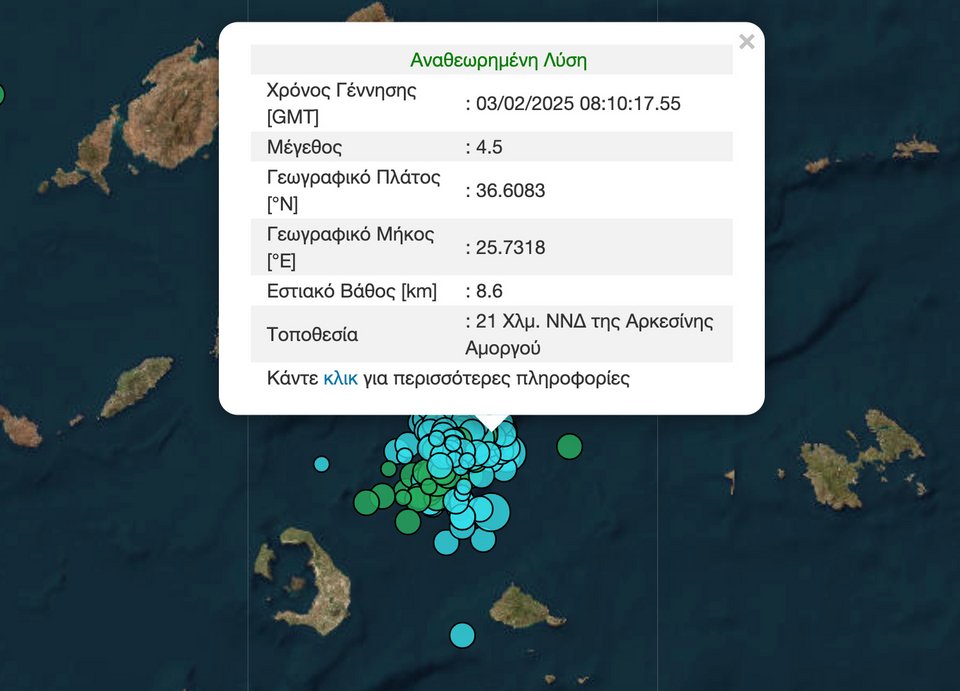This screenshot has width=960, height=691.
Task: Open the 'κλικ' link for more information
Action: (340, 379)
